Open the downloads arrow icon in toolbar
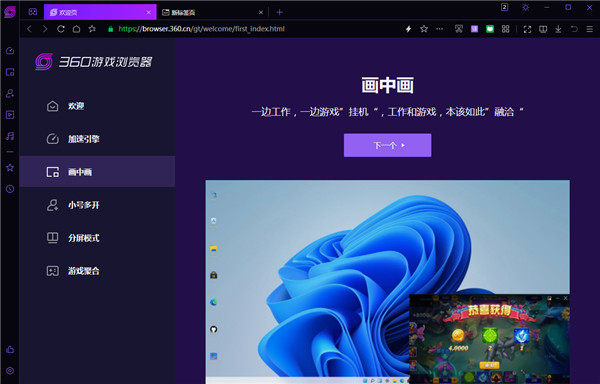Viewport: 600px width, 384px height. click(x=558, y=29)
